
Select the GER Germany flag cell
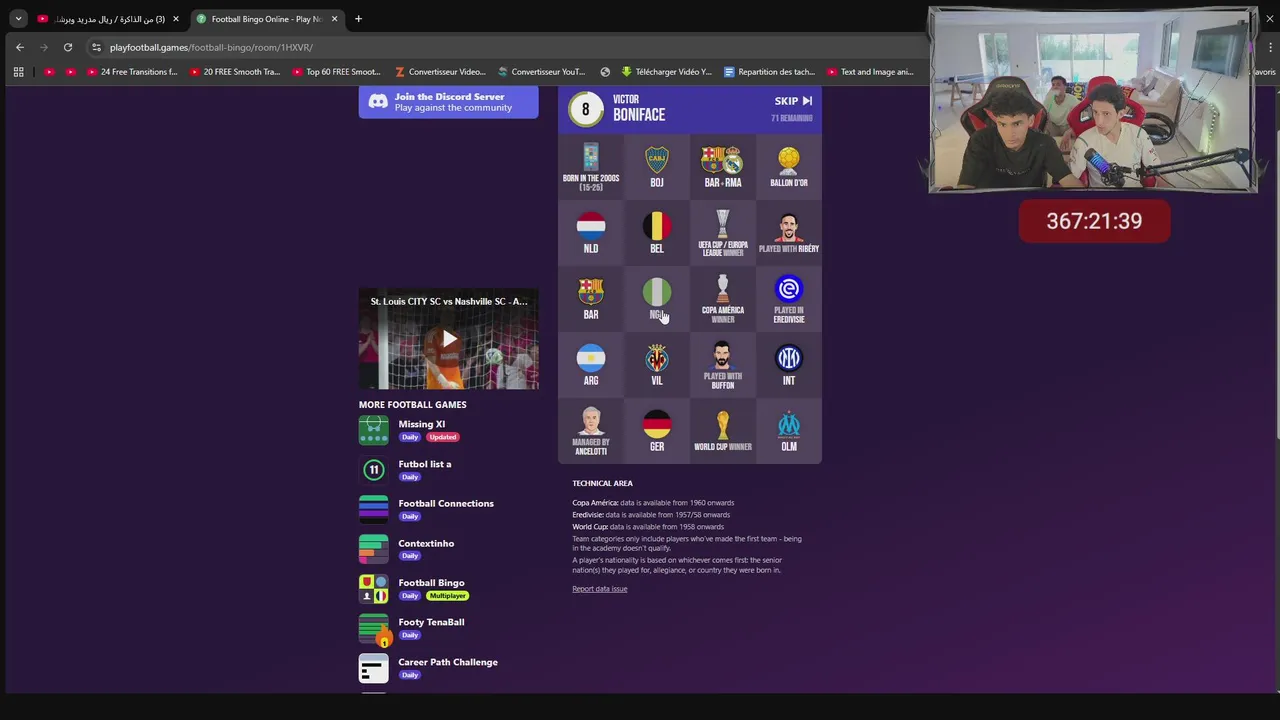[x=657, y=431]
